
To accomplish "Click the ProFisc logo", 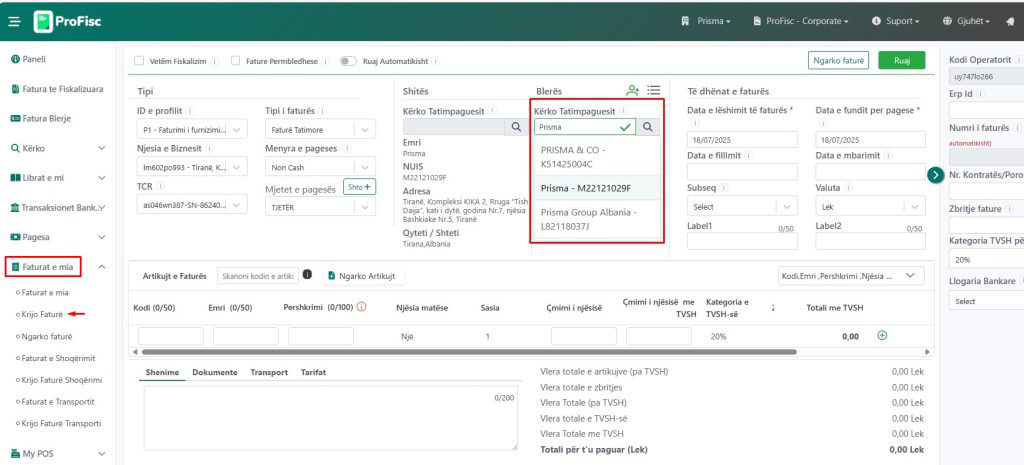I will 67,22.
